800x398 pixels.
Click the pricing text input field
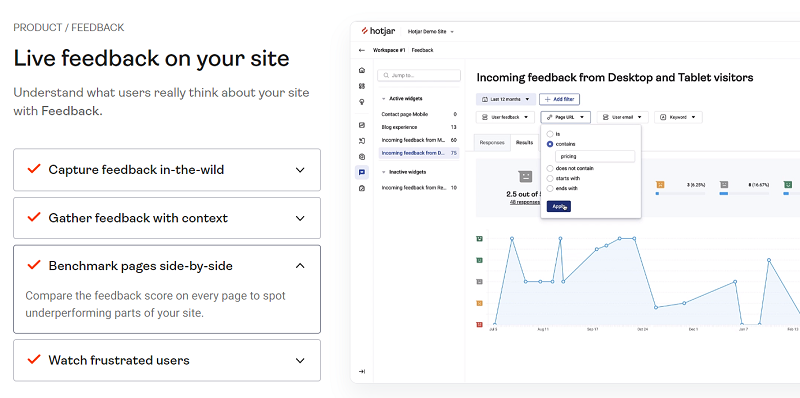[x=595, y=157]
